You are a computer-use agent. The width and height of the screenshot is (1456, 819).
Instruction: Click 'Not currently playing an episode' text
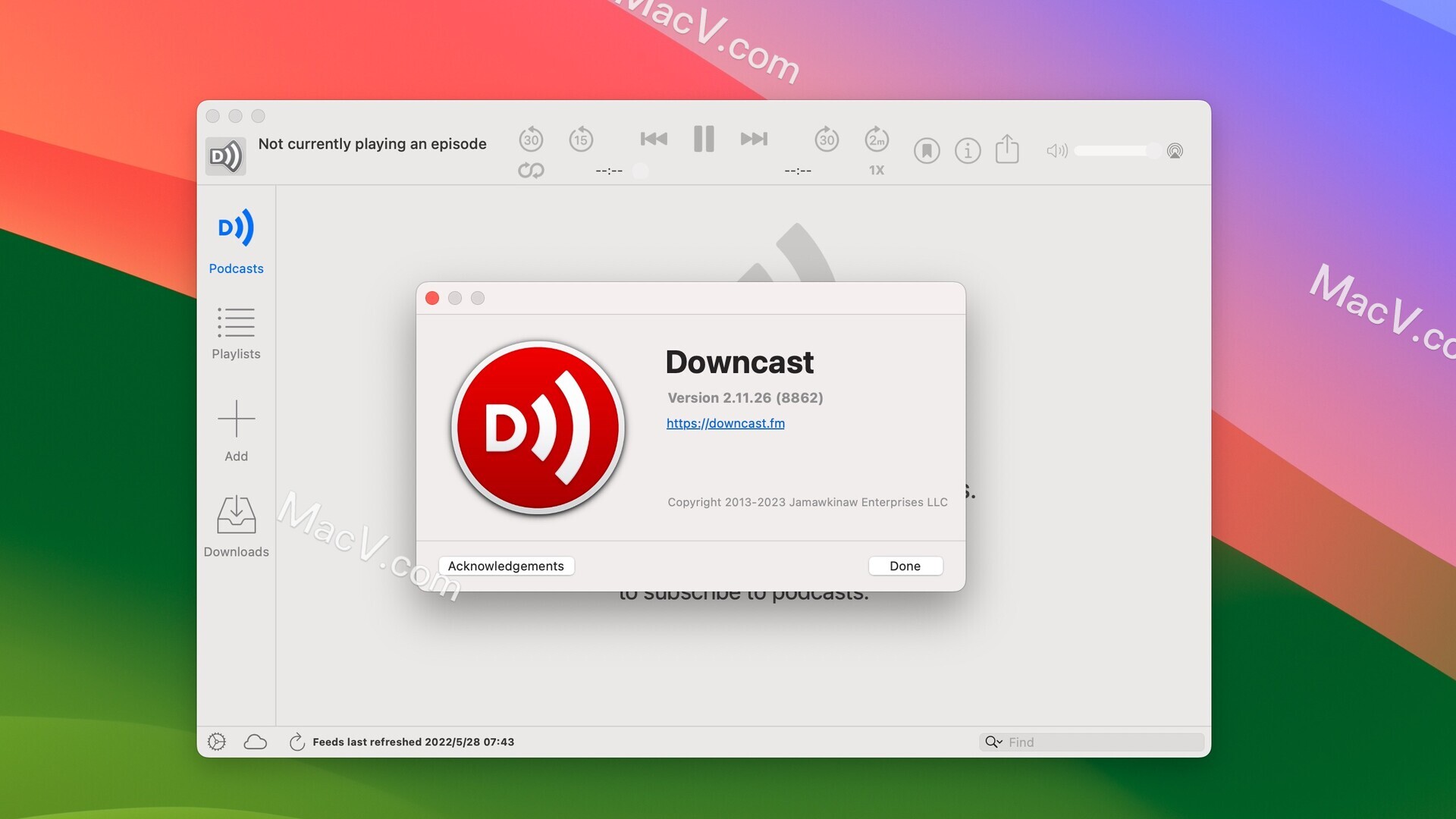[x=372, y=144]
